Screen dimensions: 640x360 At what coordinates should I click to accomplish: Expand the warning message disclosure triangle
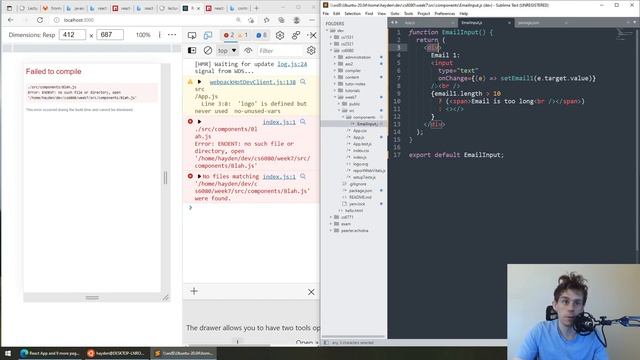pos(200,82)
